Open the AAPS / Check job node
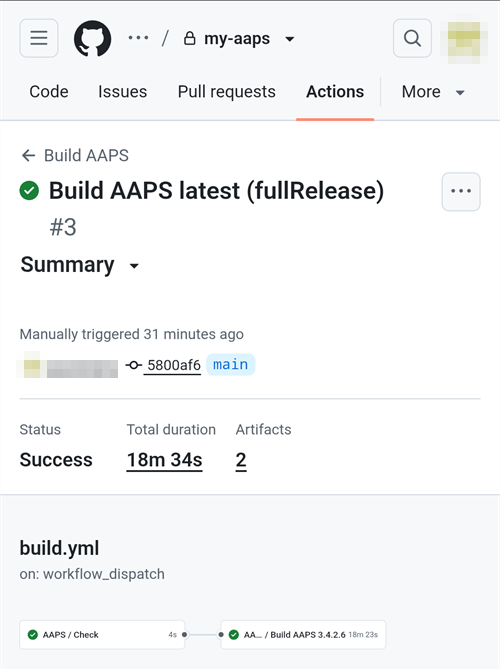This screenshot has height=669, width=500. (102, 635)
